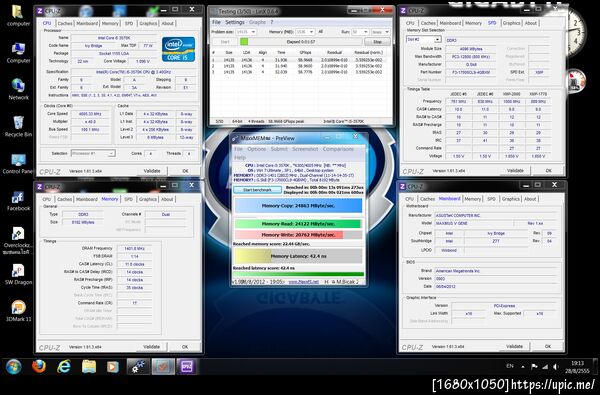Select LinX result row 1 with time 31.936

click(x=301, y=60)
